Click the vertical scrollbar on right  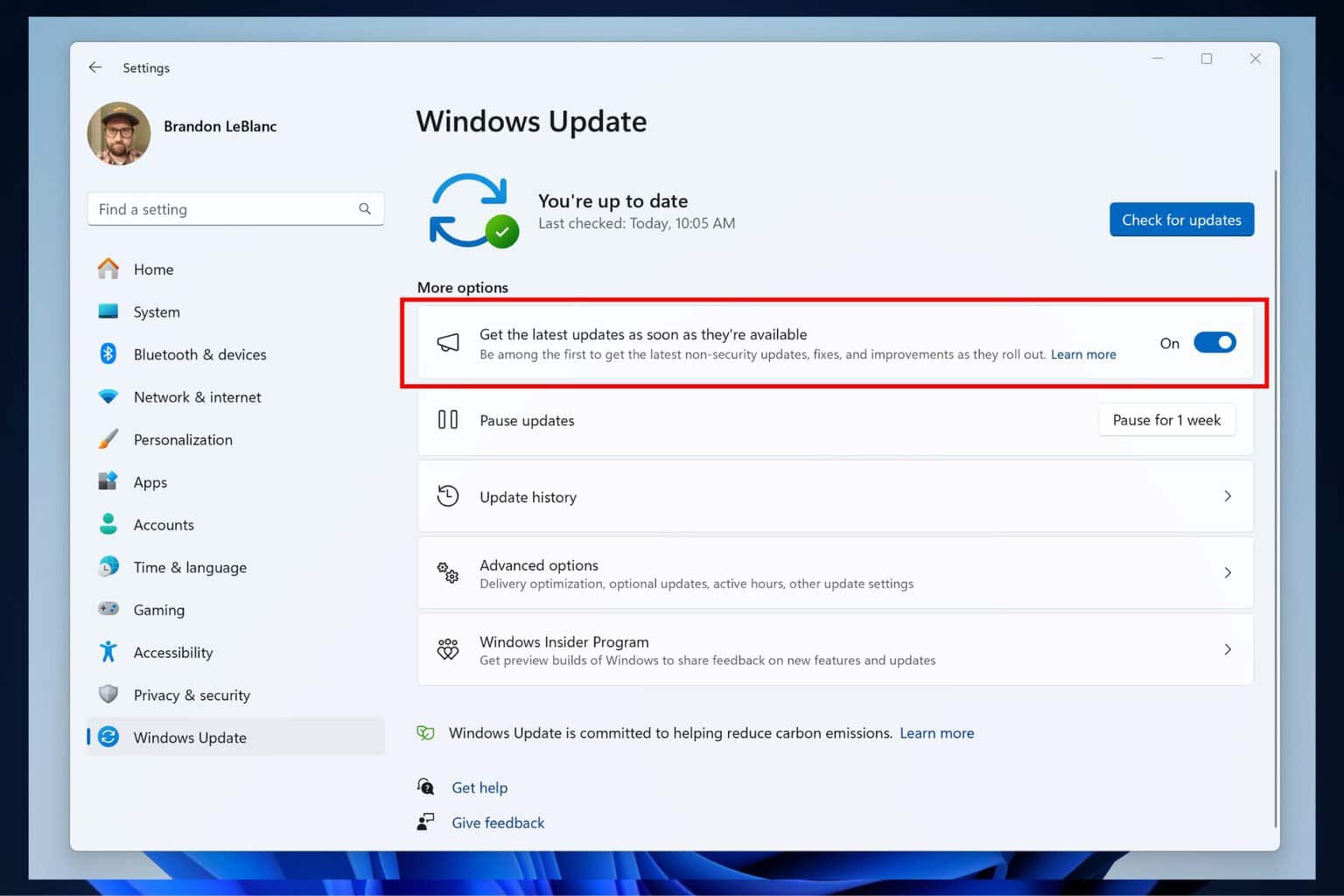click(x=1276, y=499)
